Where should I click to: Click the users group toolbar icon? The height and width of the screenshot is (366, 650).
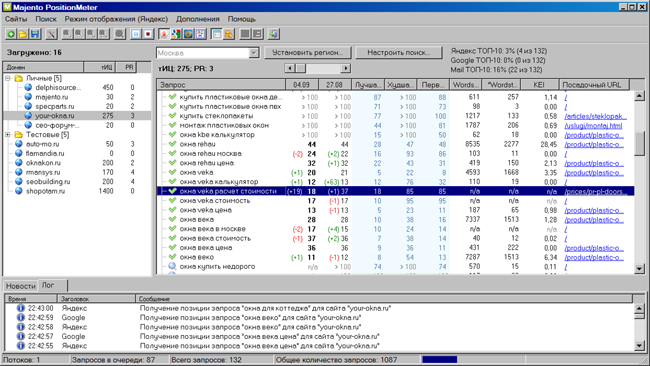(x=228, y=34)
